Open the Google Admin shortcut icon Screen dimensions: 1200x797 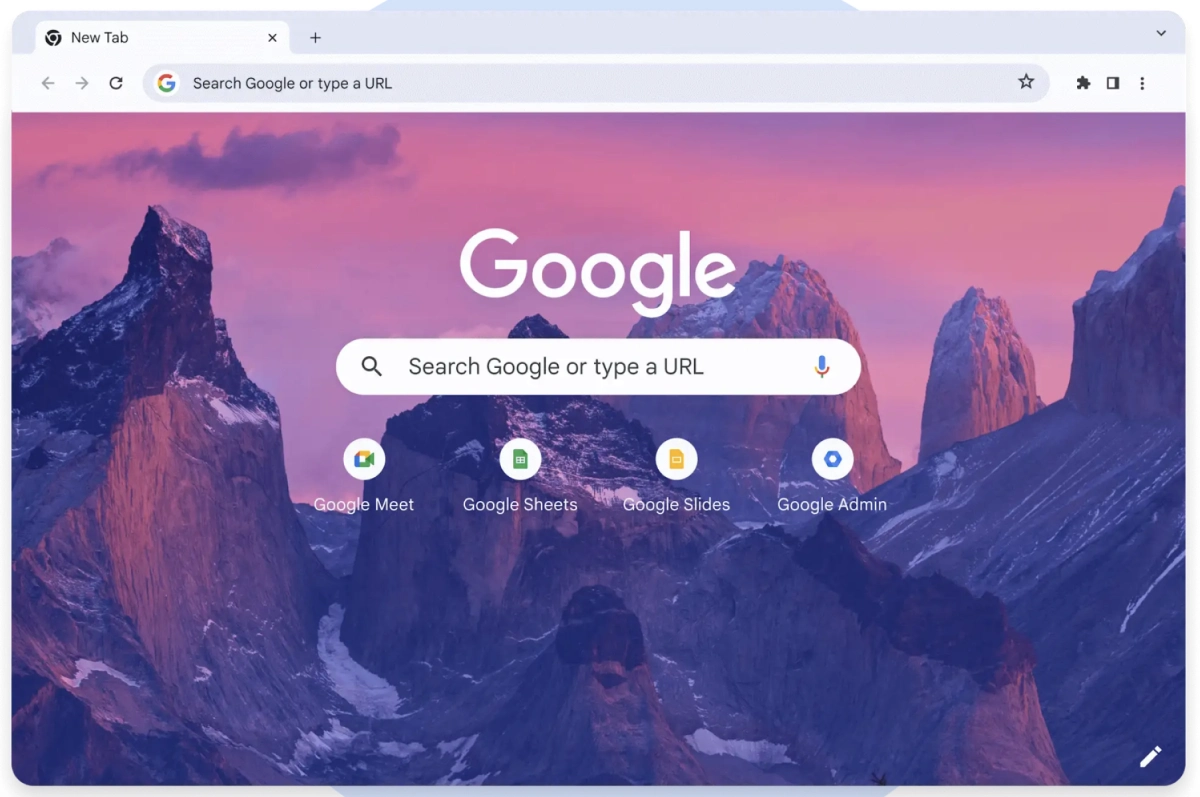click(x=832, y=459)
